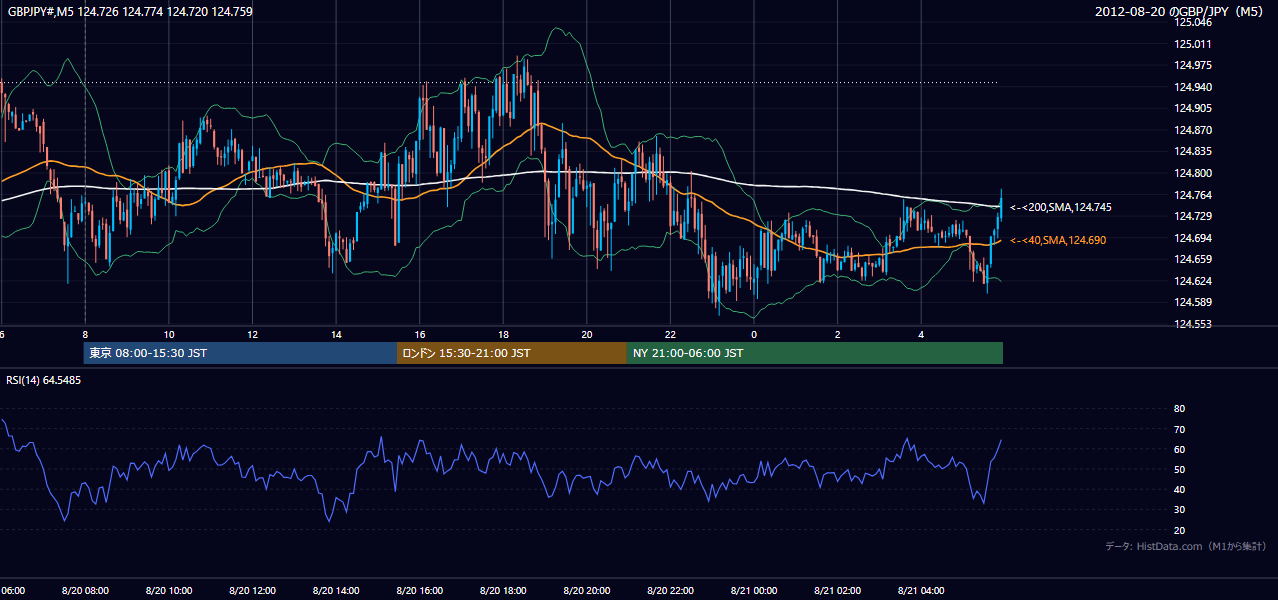
Task: Click the 124.975 price axis label
Action: pos(1193,65)
